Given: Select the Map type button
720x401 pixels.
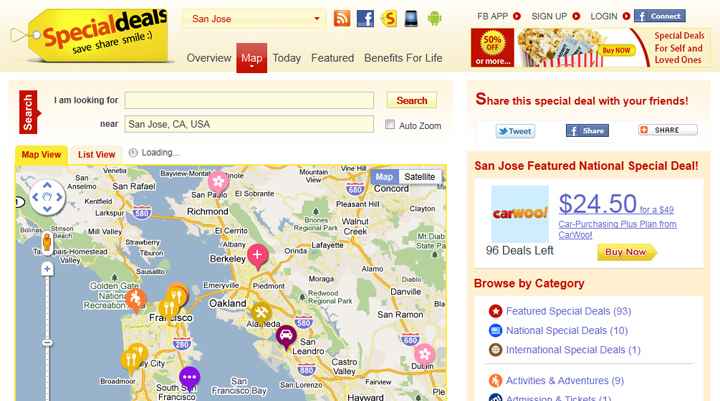Looking at the screenshot, I should [384, 177].
